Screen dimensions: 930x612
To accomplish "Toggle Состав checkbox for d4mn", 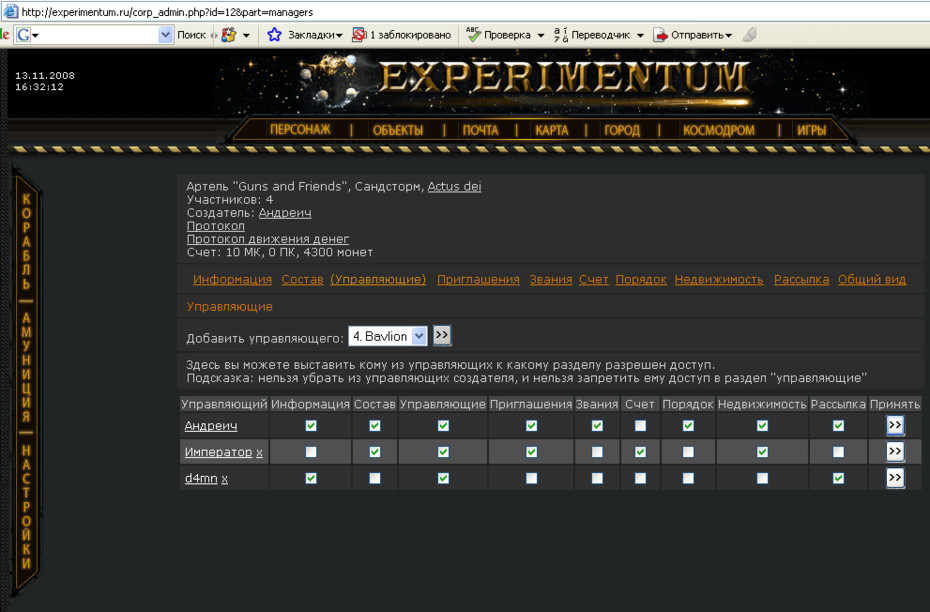I will click(374, 477).
